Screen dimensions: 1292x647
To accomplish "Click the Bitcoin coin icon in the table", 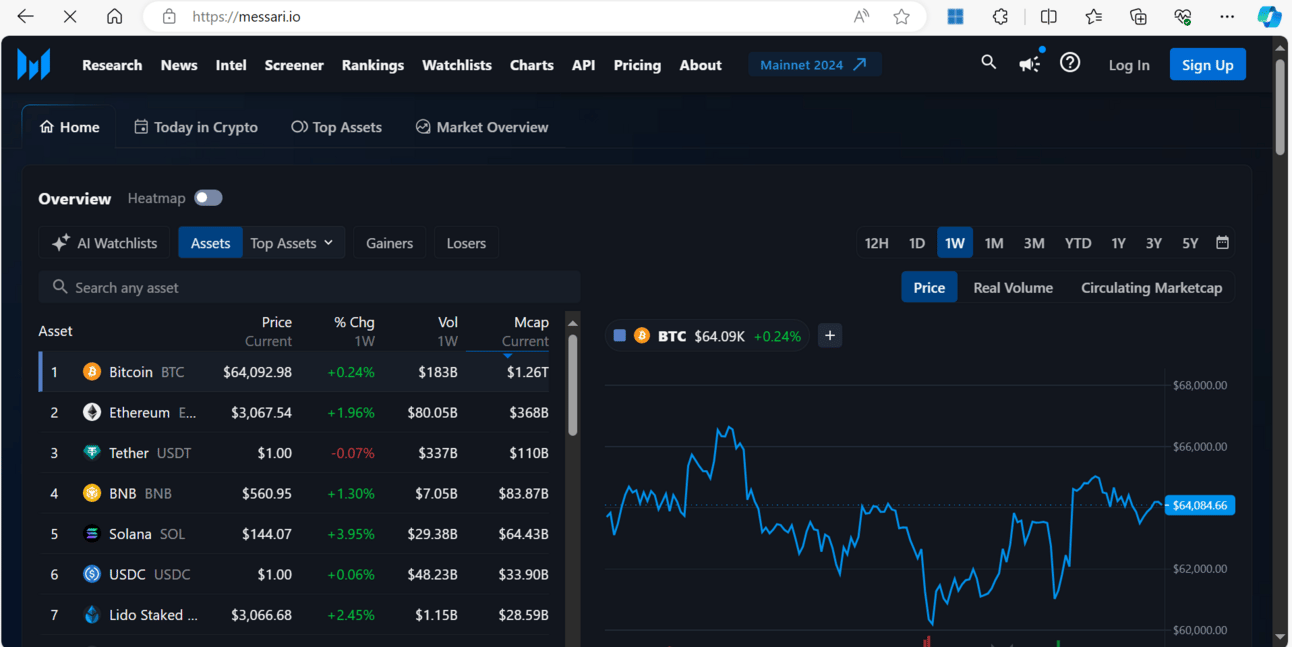I will 92,372.
